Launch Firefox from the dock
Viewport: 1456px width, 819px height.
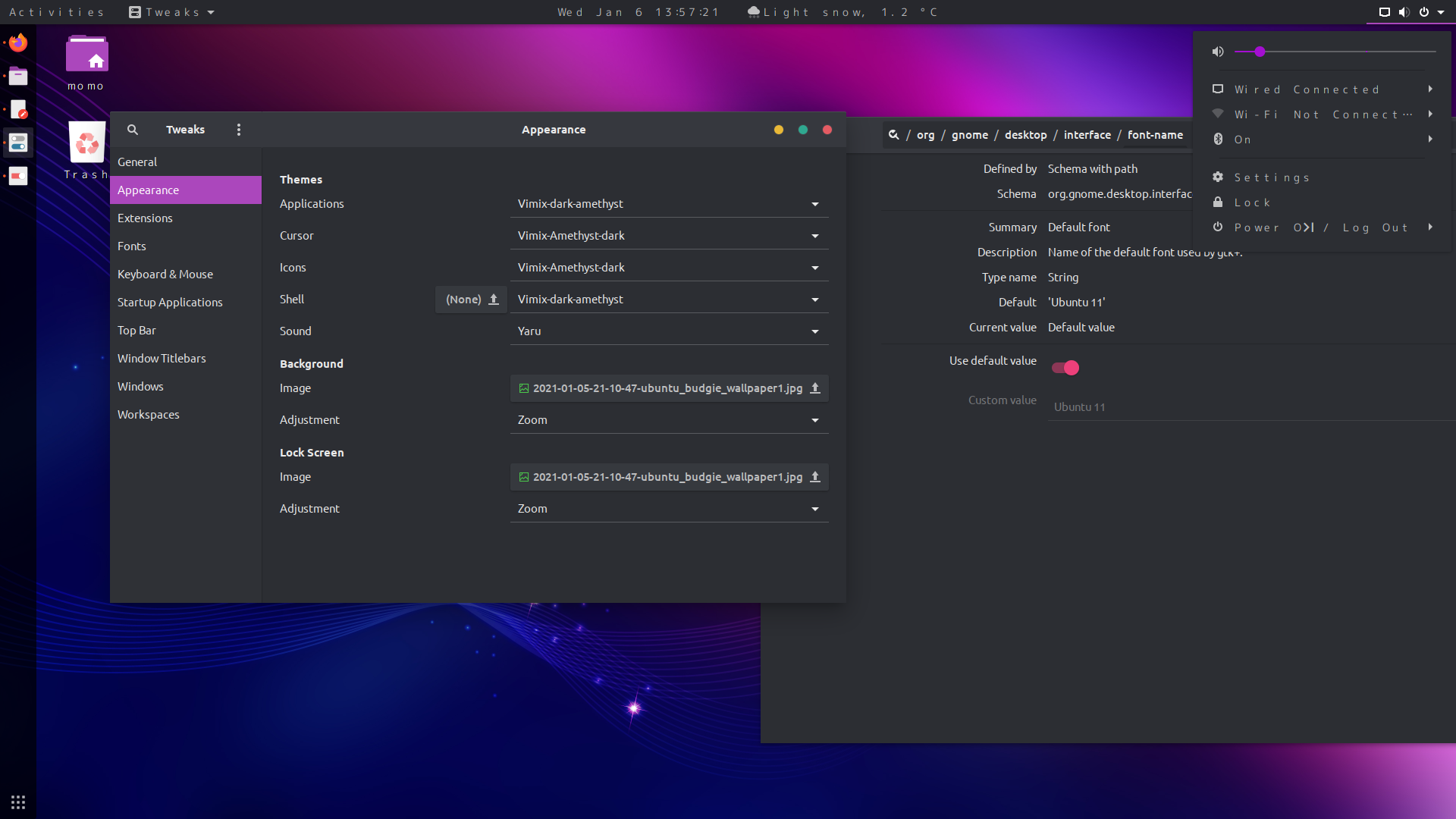(17, 42)
